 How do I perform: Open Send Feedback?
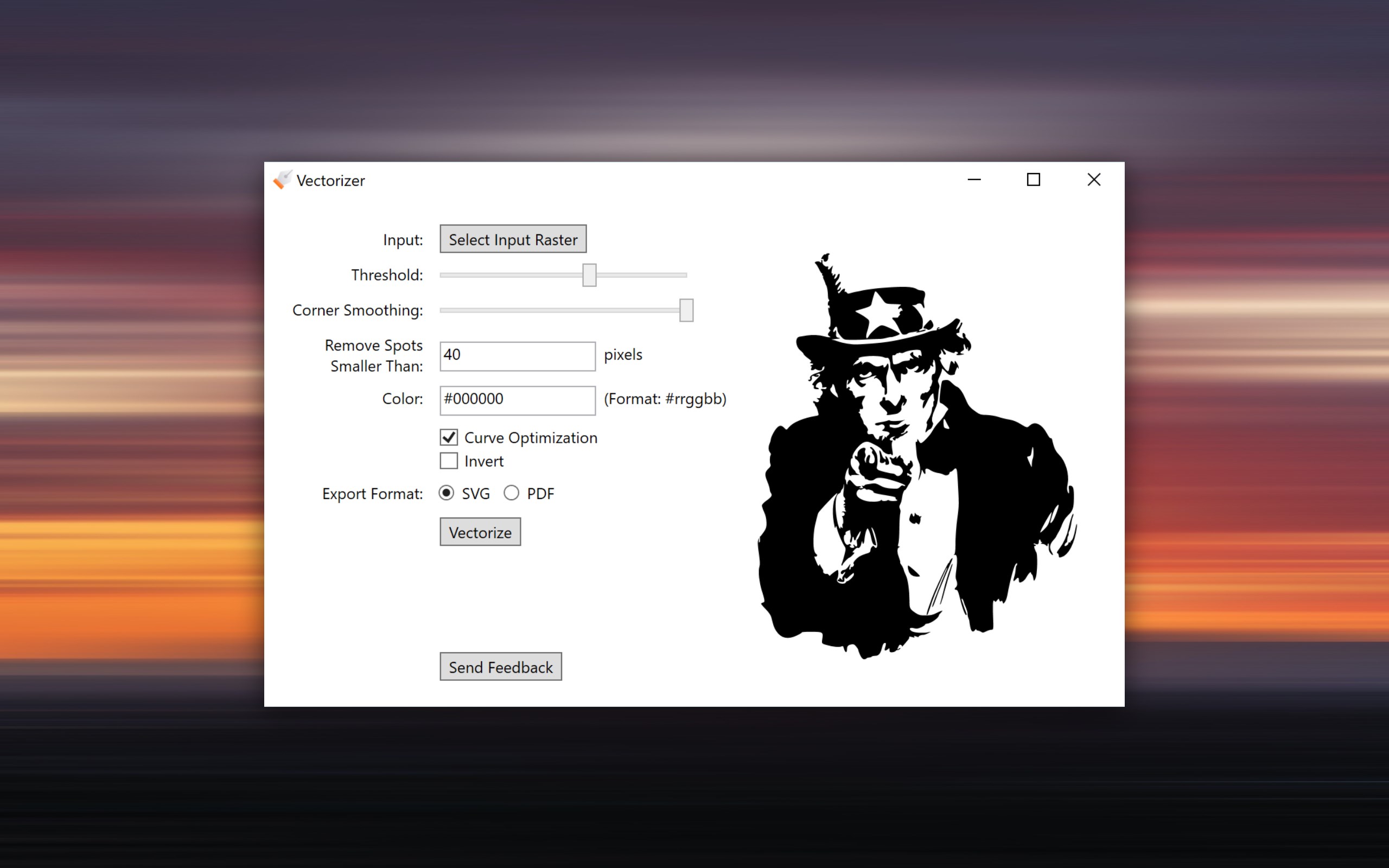[x=500, y=667]
